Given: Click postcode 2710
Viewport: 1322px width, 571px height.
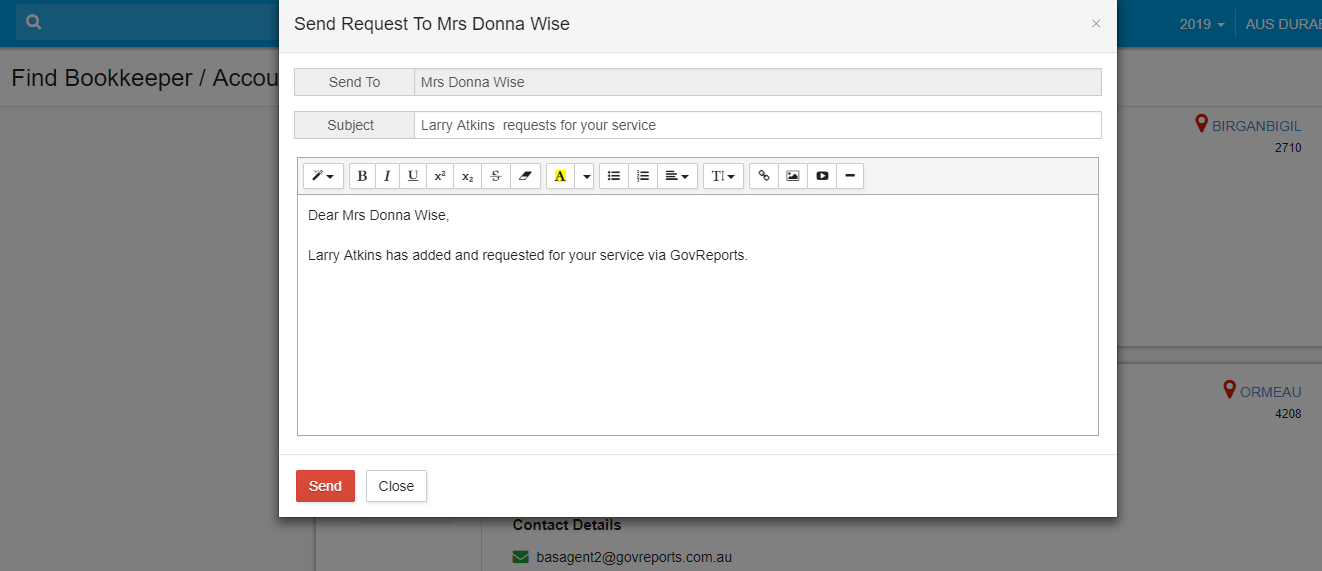Looking at the screenshot, I should pos(1288,148).
